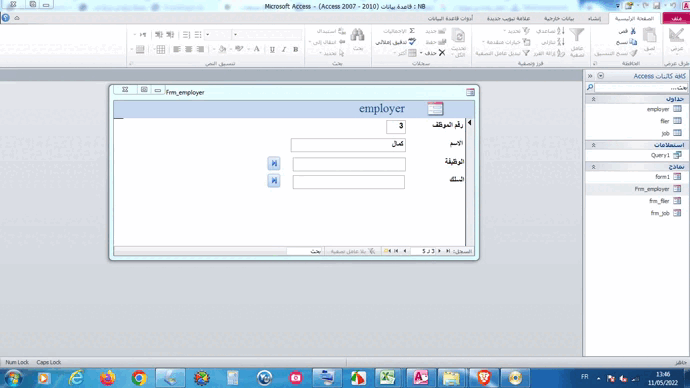Viewport: 690px width, 388px height.
Task: Sort descending with the تنازلي icon
Action: tap(561, 42)
